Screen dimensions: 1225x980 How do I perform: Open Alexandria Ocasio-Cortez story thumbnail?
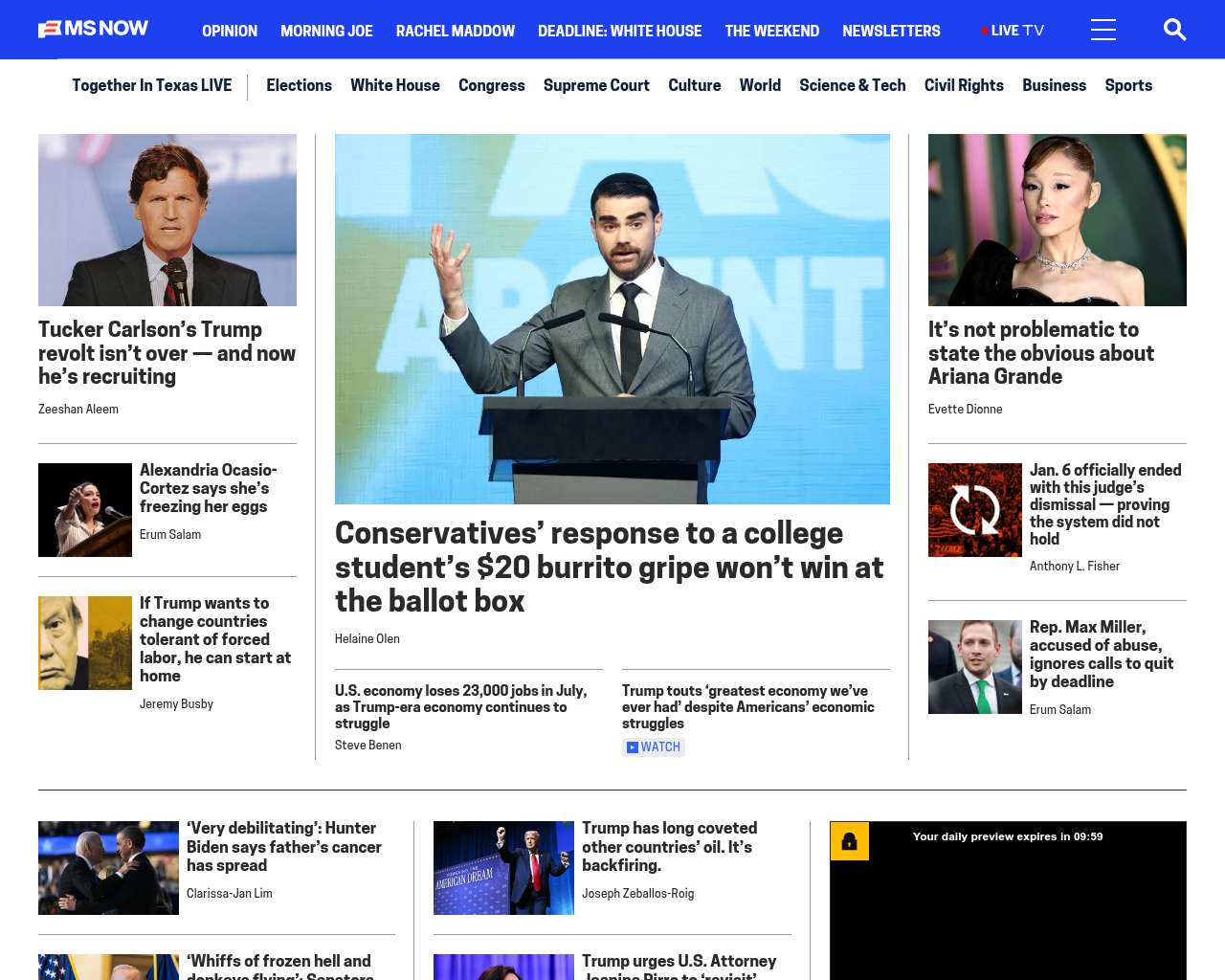click(85, 510)
